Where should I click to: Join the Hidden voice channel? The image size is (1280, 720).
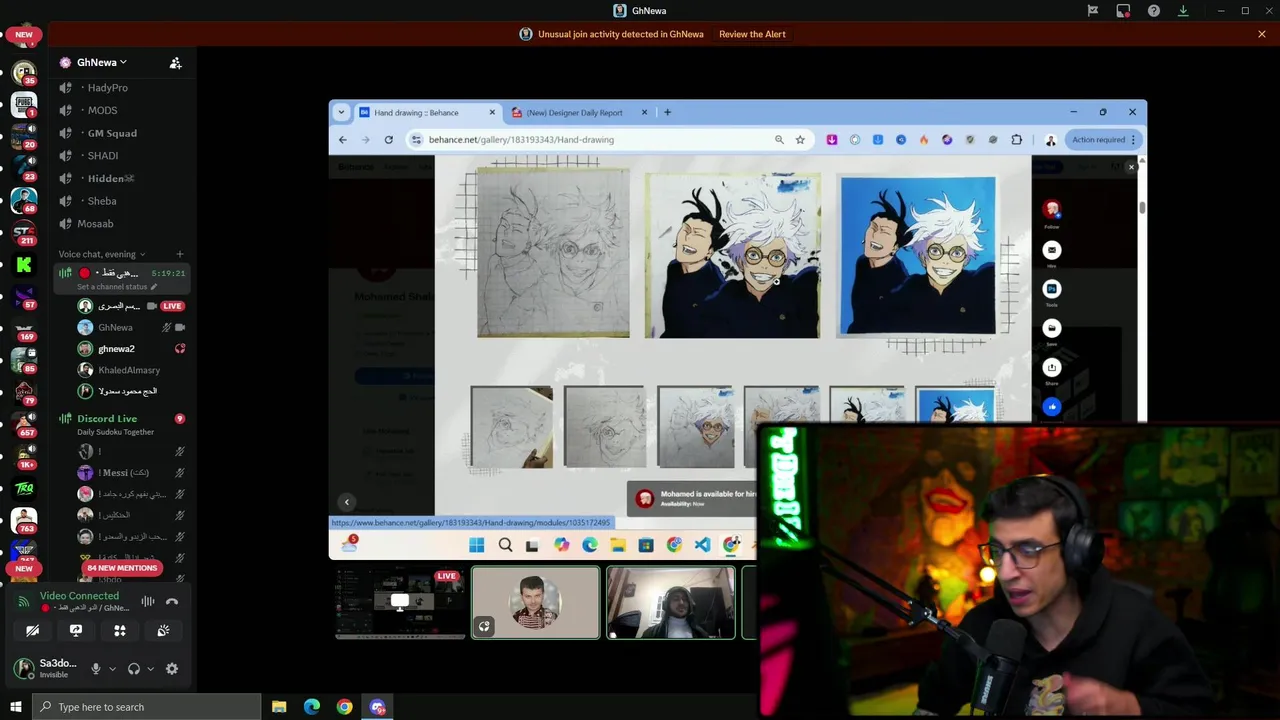pos(122,179)
